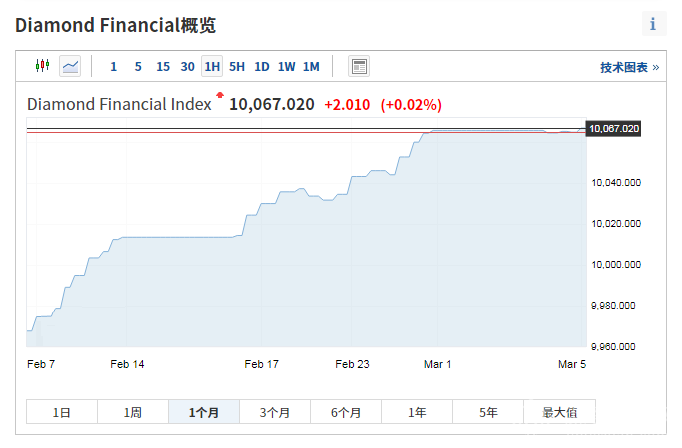The width and height of the screenshot is (682, 448).
Task: Show the 3个月 time range
Action: tap(275, 412)
